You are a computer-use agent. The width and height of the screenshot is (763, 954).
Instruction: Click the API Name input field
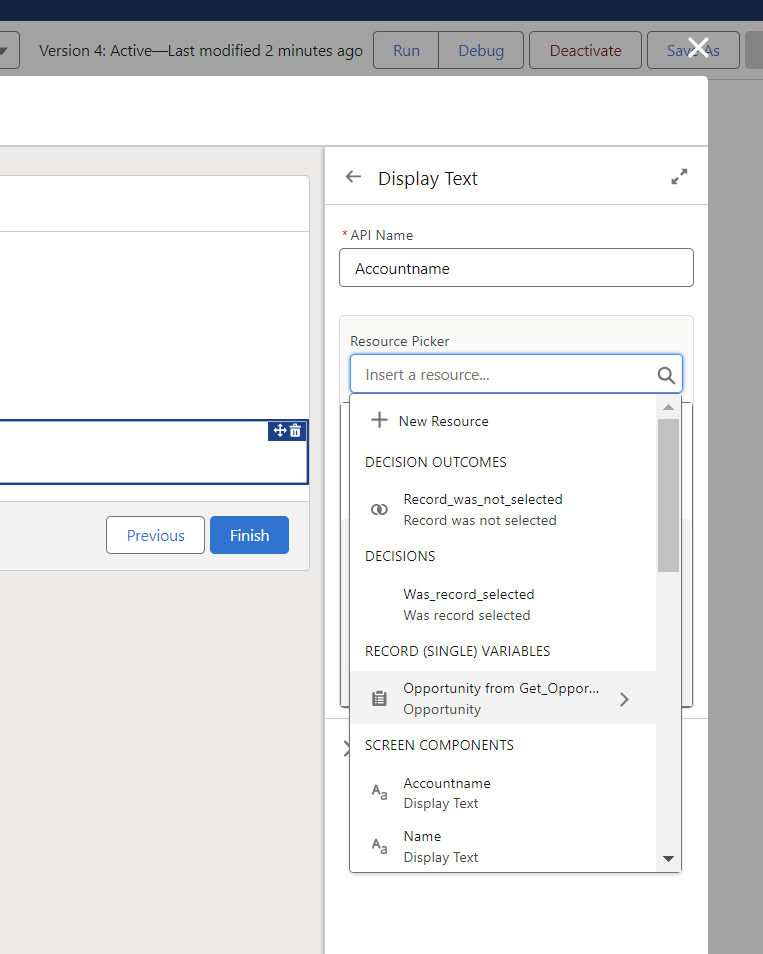(x=516, y=268)
